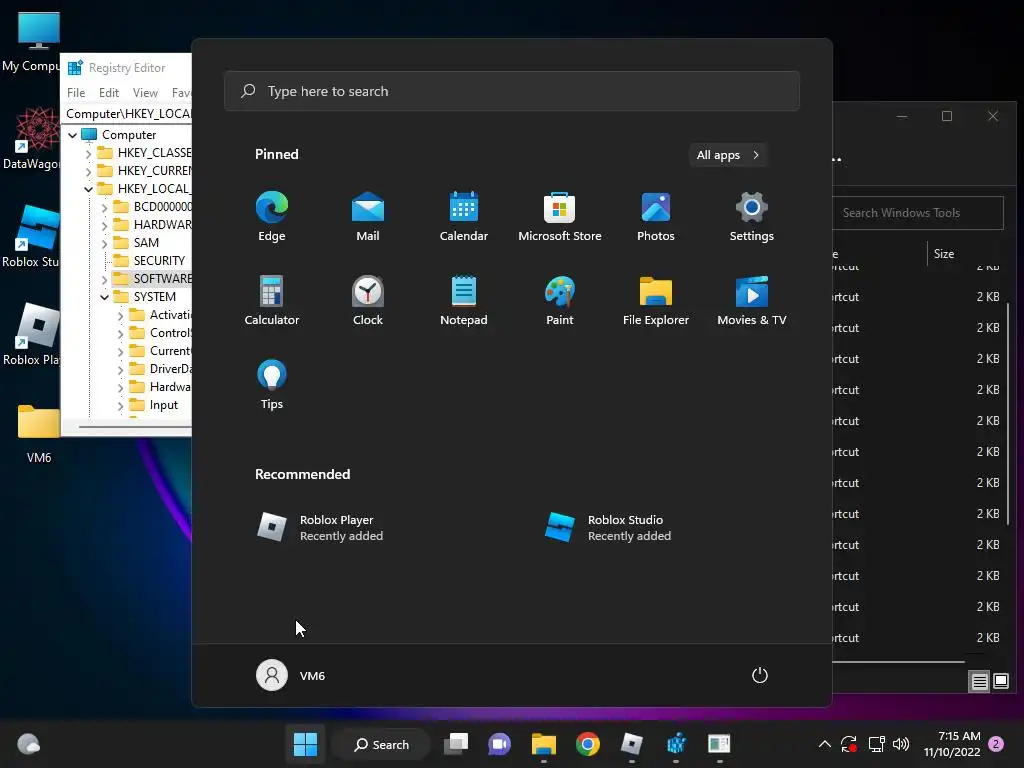The image size is (1024, 768).
Task: Launch the Photos app
Action: coord(656,217)
